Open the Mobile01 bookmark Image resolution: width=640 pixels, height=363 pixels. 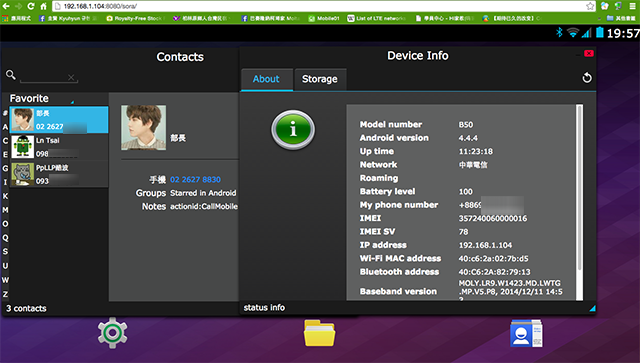324,18
